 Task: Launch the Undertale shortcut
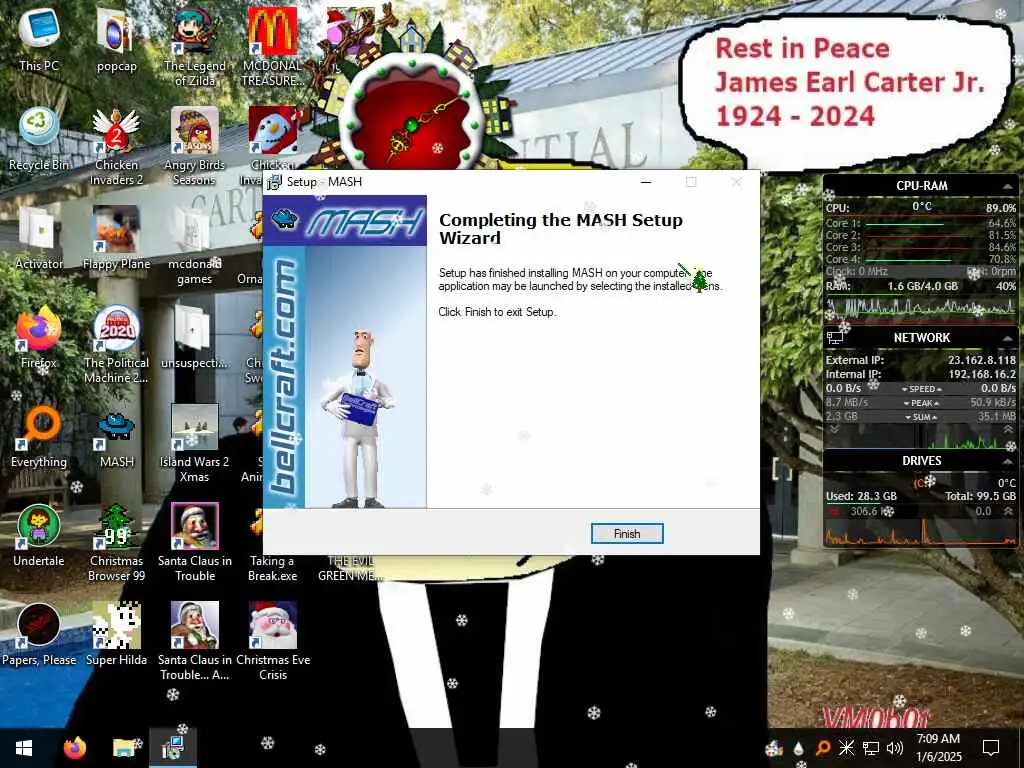(39, 536)
